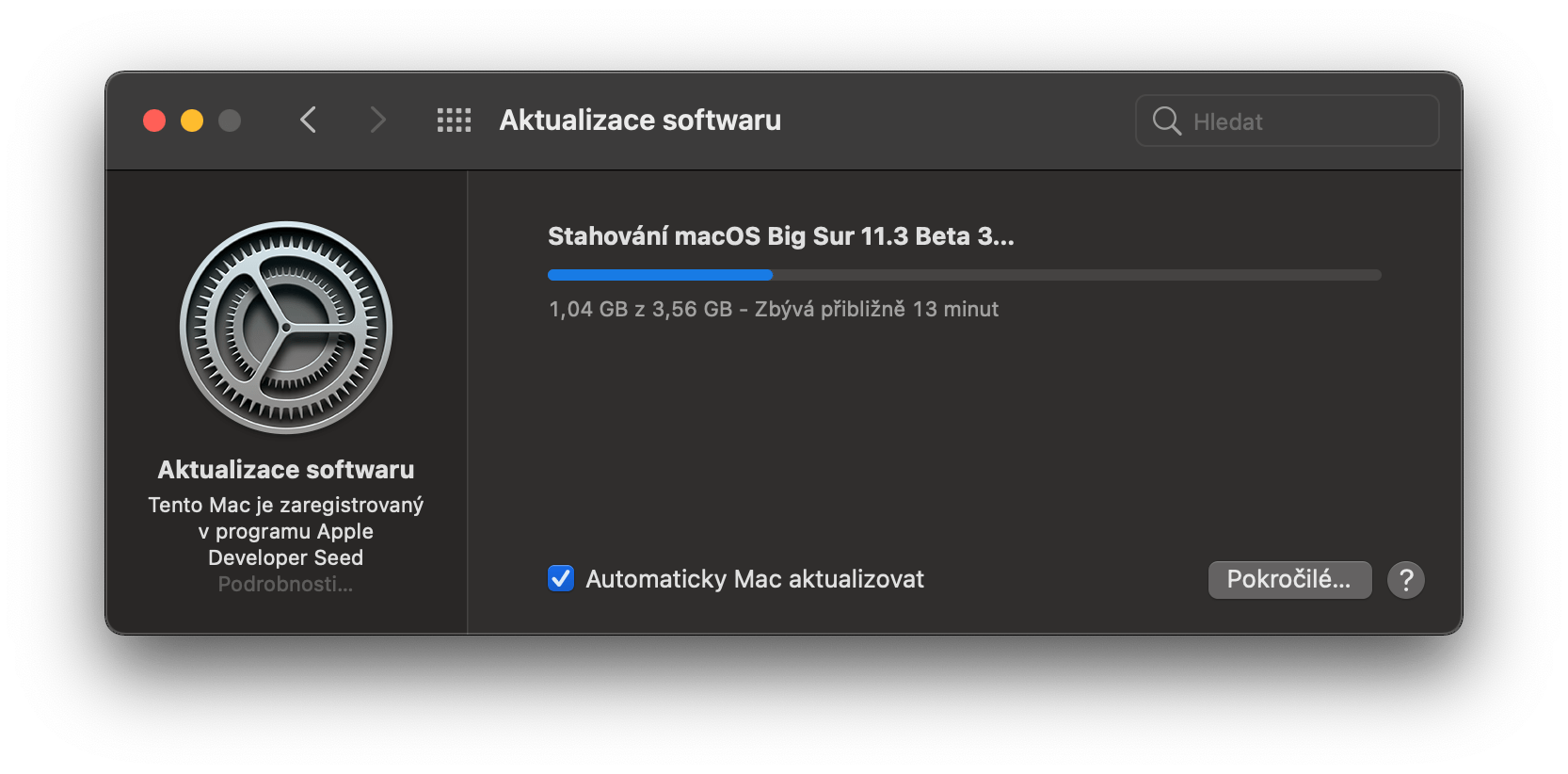Open Pokročilé advanced options
This screenshot has height=774, width=1568.
point(1289,579)
